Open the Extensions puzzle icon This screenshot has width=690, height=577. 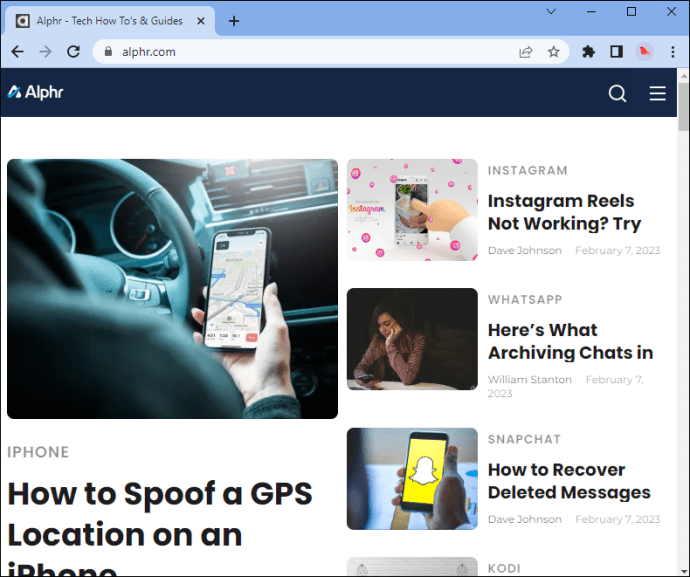pos(588,52)
